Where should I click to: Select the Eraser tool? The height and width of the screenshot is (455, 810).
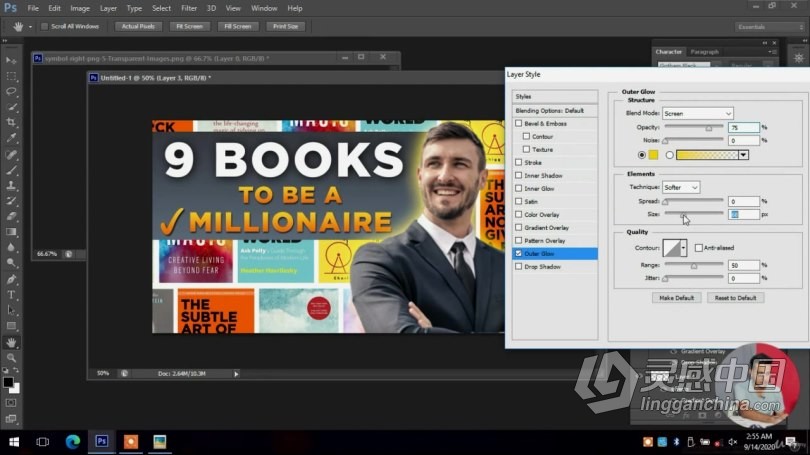click(11, 216)
